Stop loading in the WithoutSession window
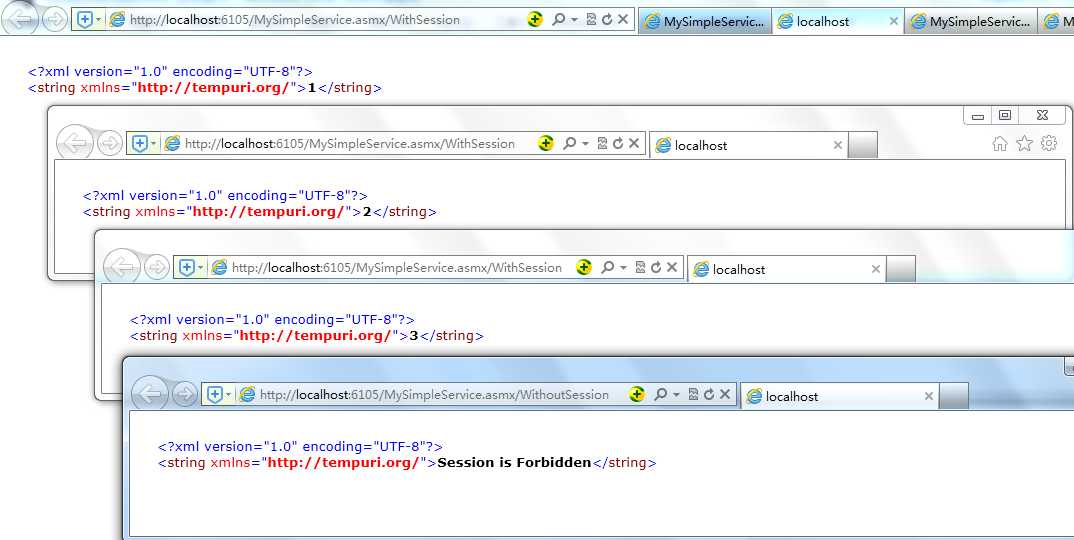This screenshot has height=540, width=1074. click(725, 394)
